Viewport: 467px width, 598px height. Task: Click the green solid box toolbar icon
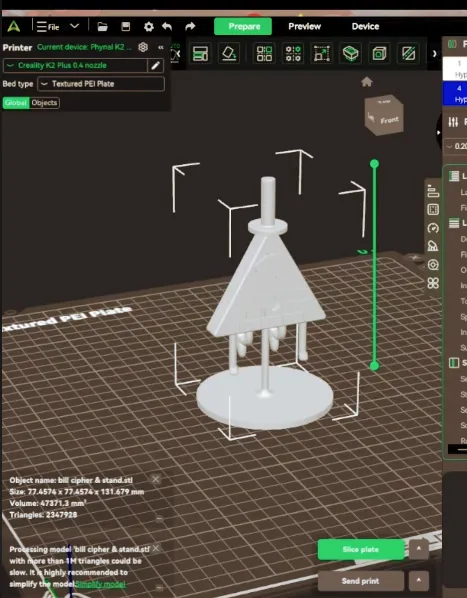350,53
